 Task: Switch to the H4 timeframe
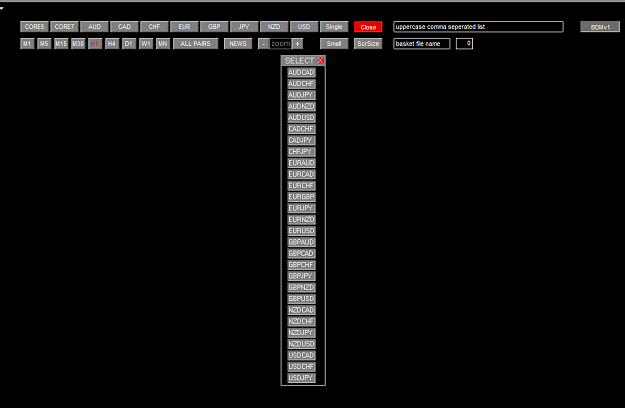(x=112, y=43)
